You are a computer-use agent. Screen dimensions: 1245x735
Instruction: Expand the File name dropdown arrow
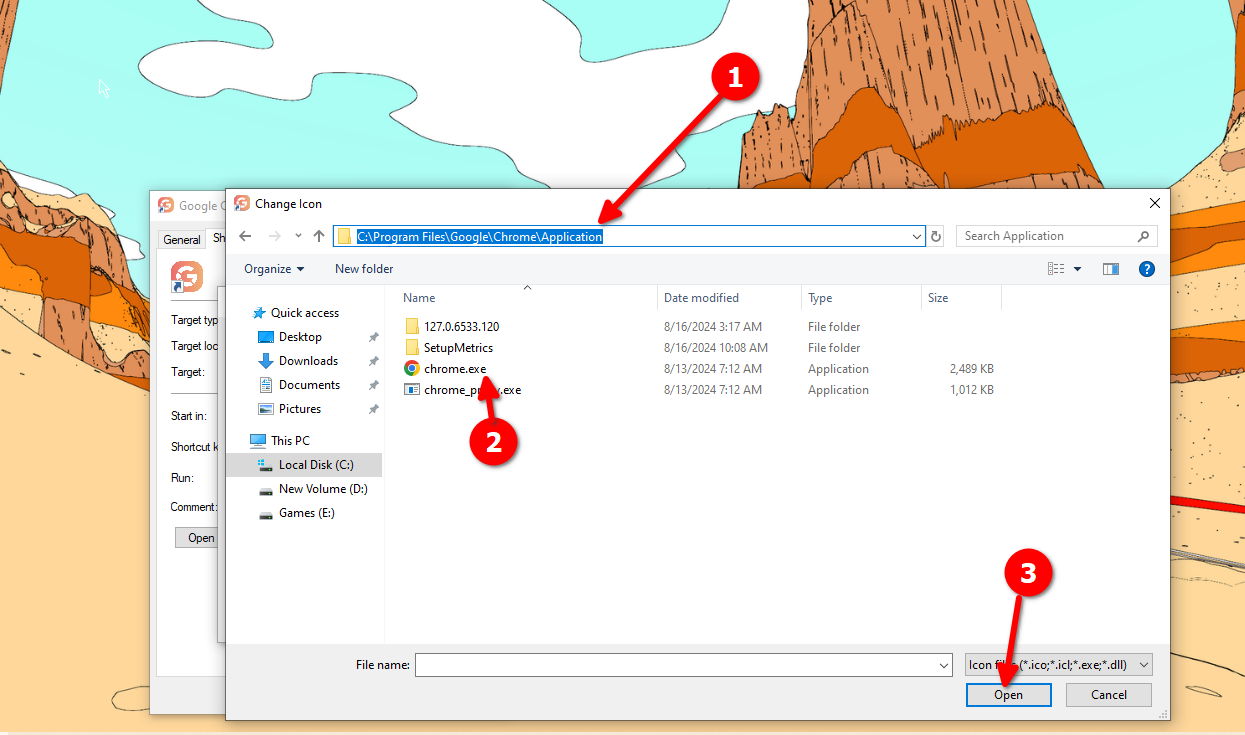(945, 665)
